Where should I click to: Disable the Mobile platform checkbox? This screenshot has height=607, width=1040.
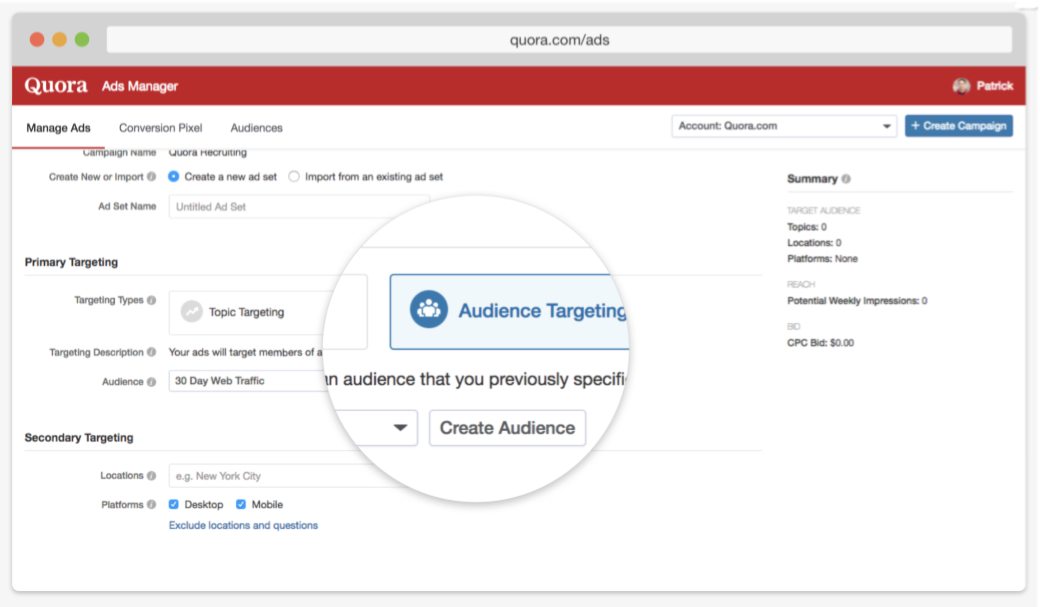click(240, 504)
